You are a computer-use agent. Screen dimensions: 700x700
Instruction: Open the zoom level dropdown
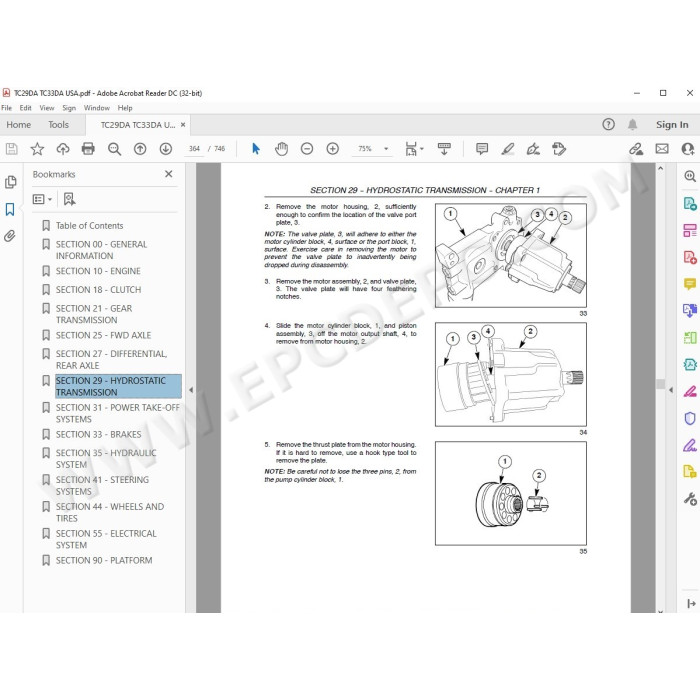(x=386, y=149)
